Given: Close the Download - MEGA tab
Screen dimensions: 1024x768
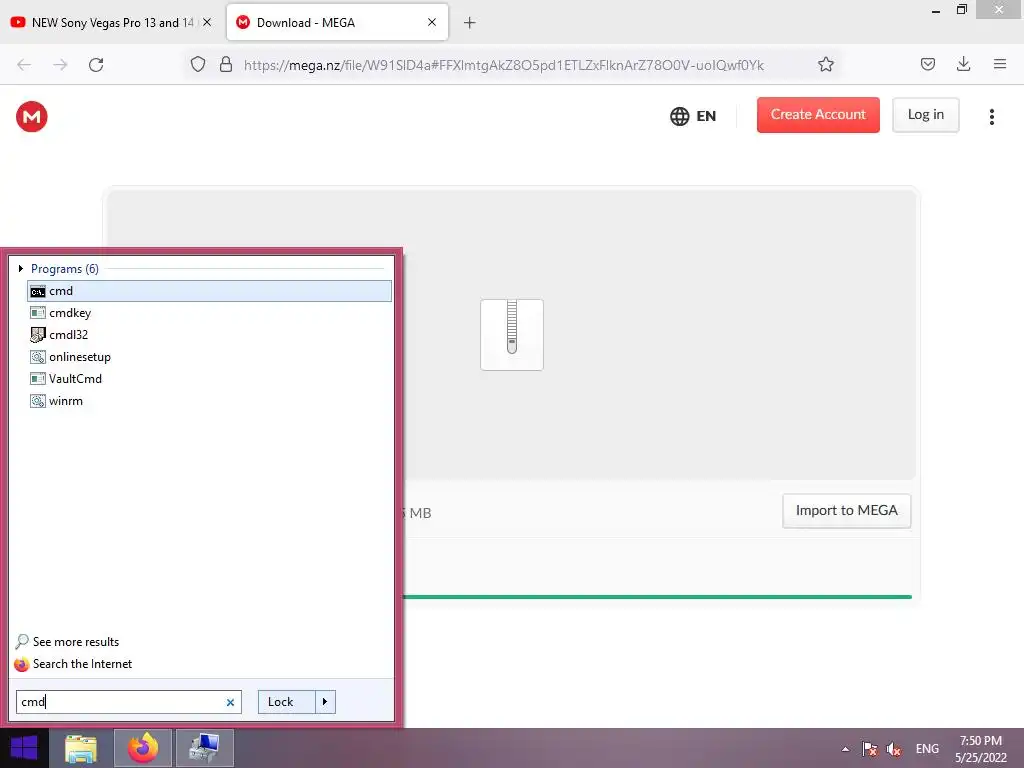Looking at the screenshot, I should (432, 22).
